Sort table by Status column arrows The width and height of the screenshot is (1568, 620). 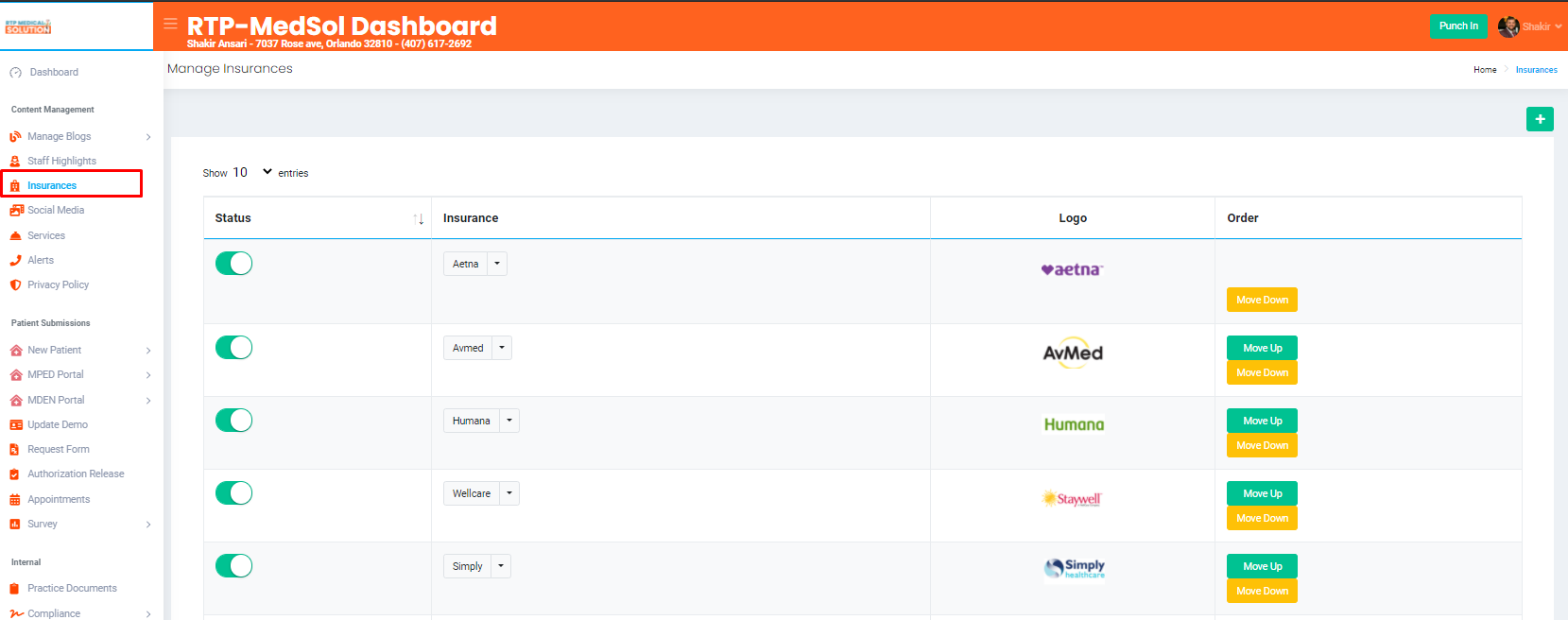pos(419,219)
